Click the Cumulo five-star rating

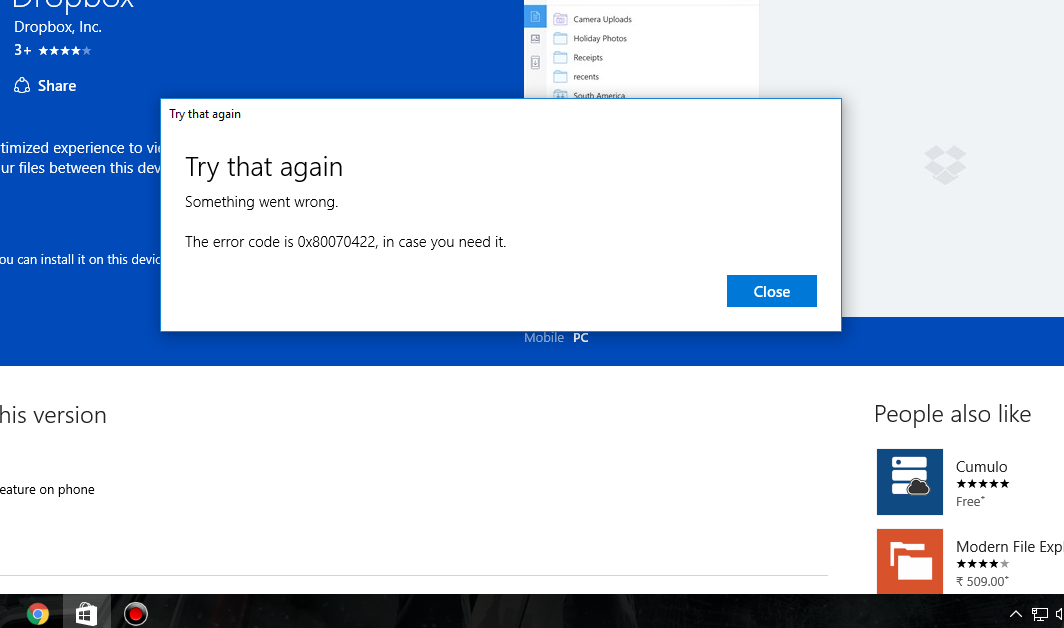pos(983,483)
